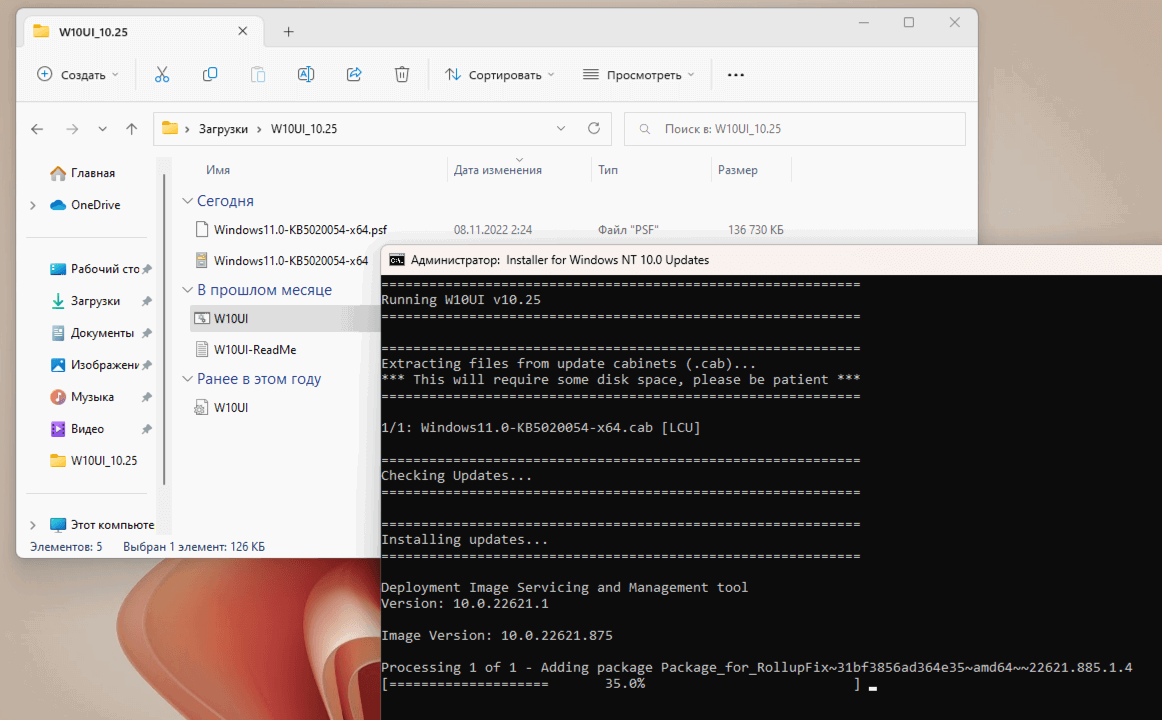Click search magnifier icon
The image size is (1162, 720).
click(645, 129)
